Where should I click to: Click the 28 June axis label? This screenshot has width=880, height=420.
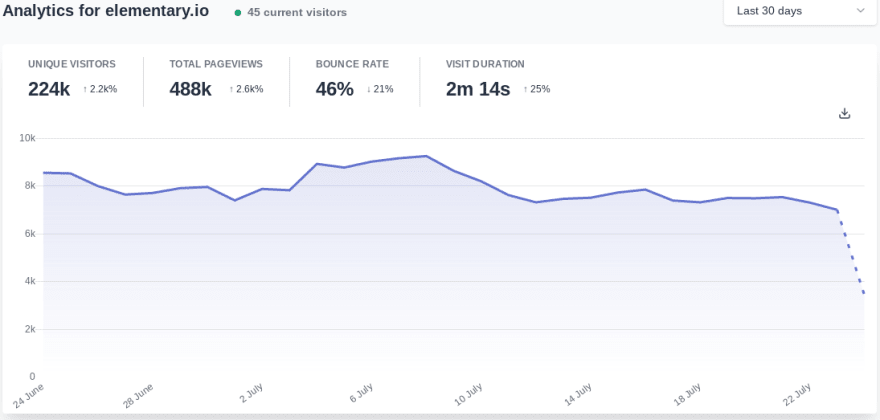tap(138, 395)
